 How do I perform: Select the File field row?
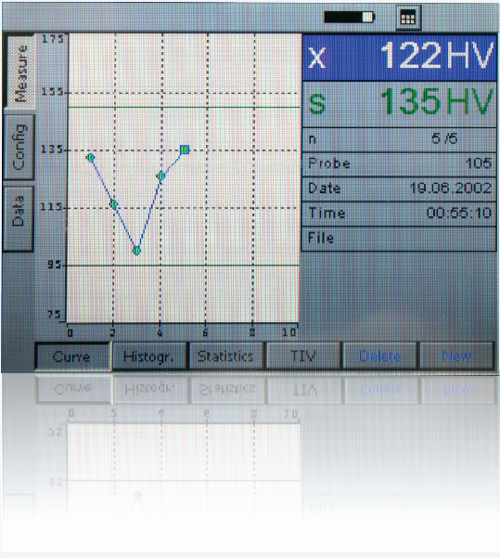click(x=399, y=238)
